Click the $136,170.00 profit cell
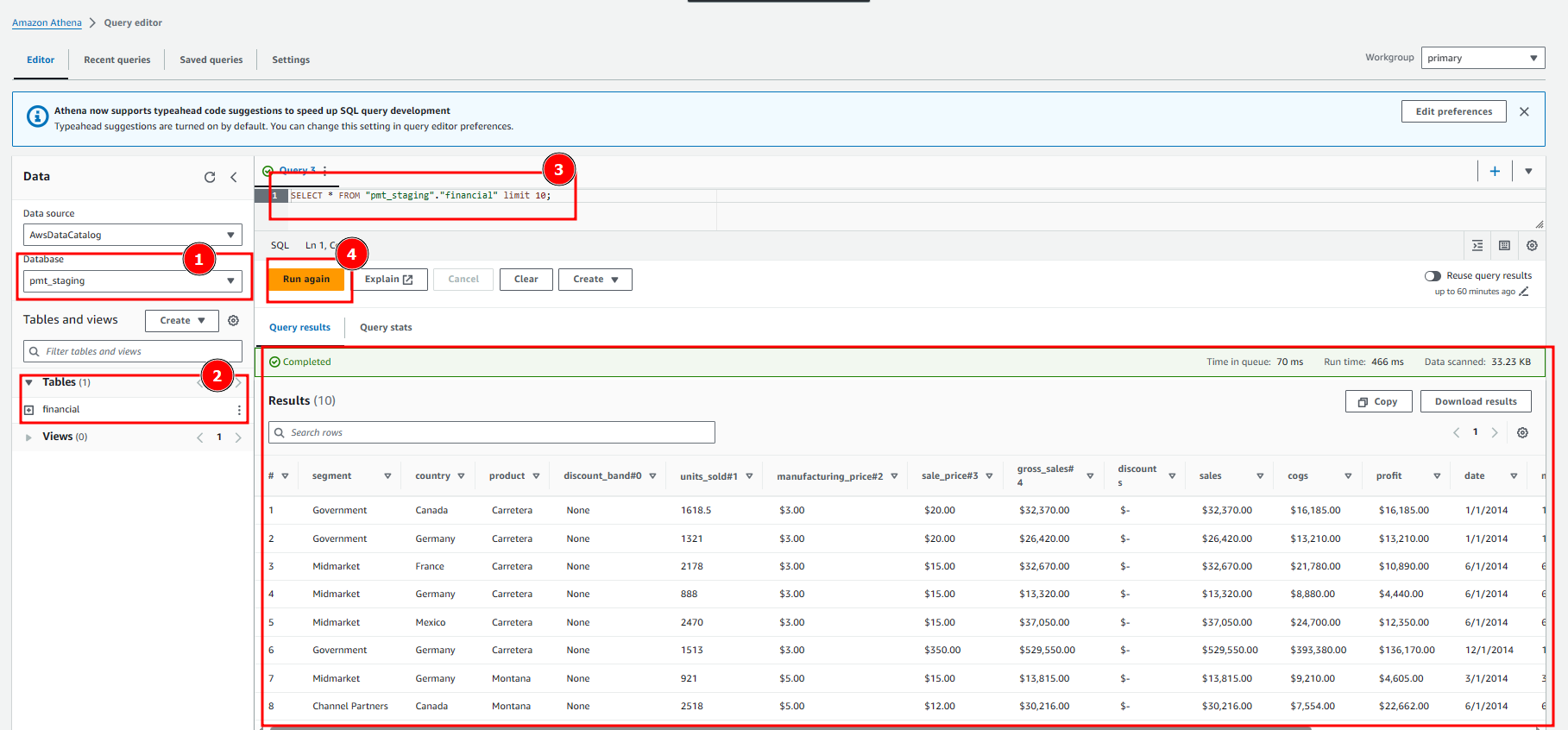Screen dimensions: 1568x730 [1407, 651]
